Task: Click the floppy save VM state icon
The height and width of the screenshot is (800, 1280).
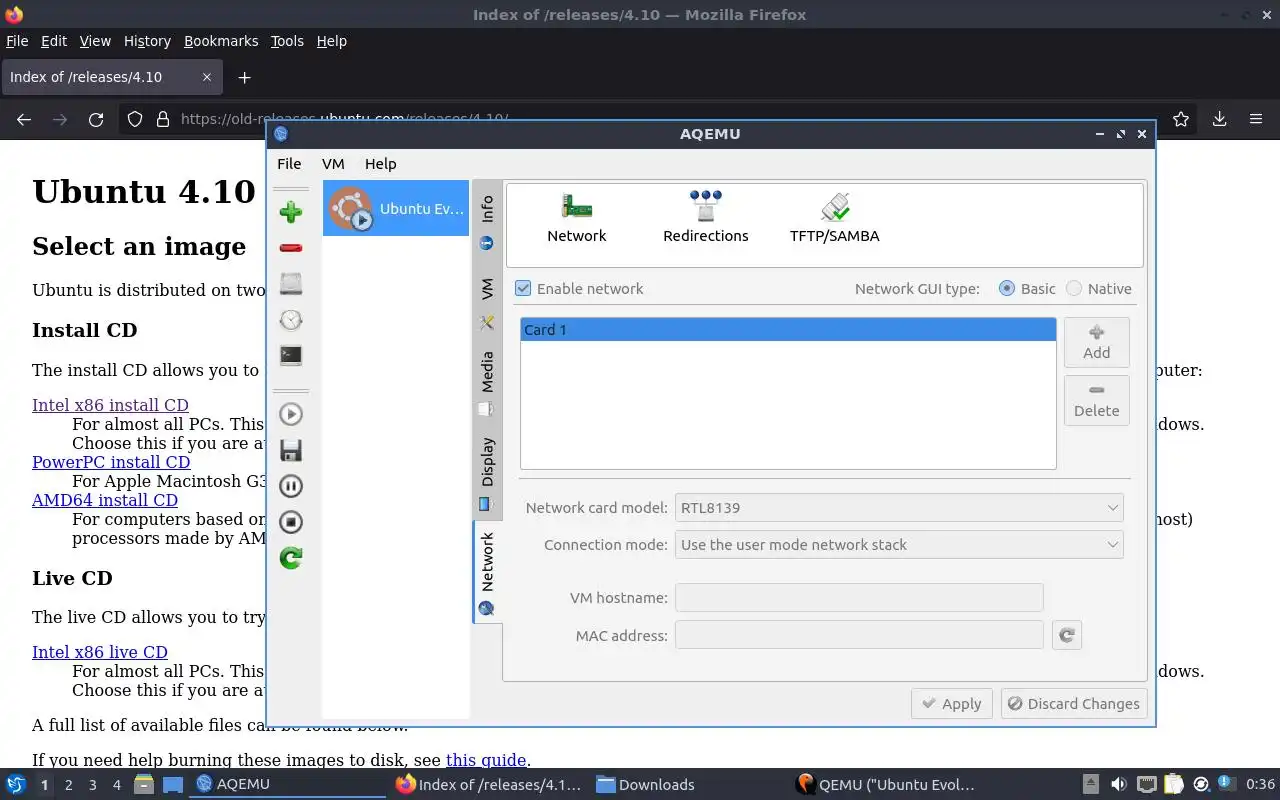Action: (x=291, y=450)
